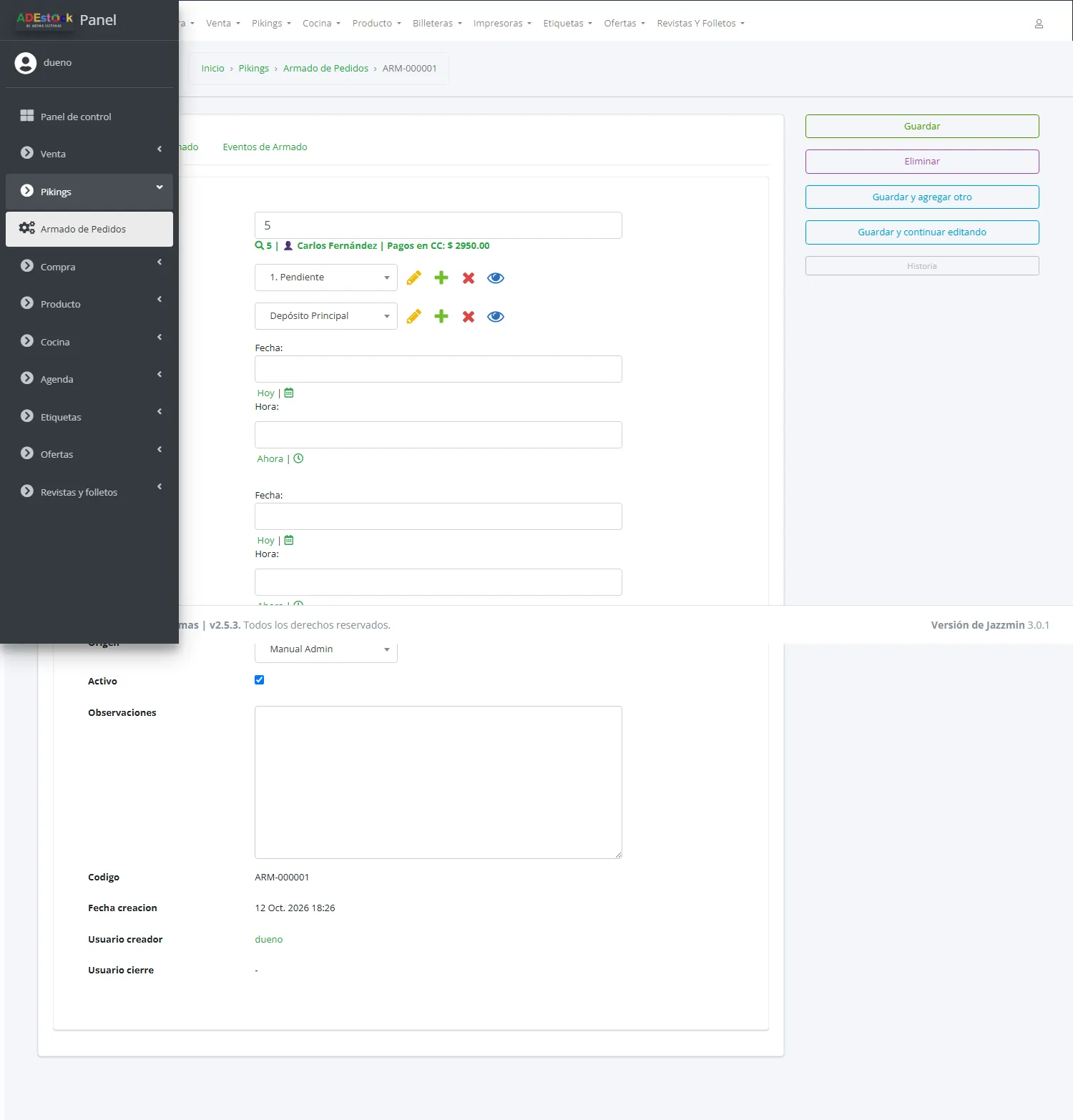
Task: Open the Manual Admin origin dropdown
Action: click(326, 649)
